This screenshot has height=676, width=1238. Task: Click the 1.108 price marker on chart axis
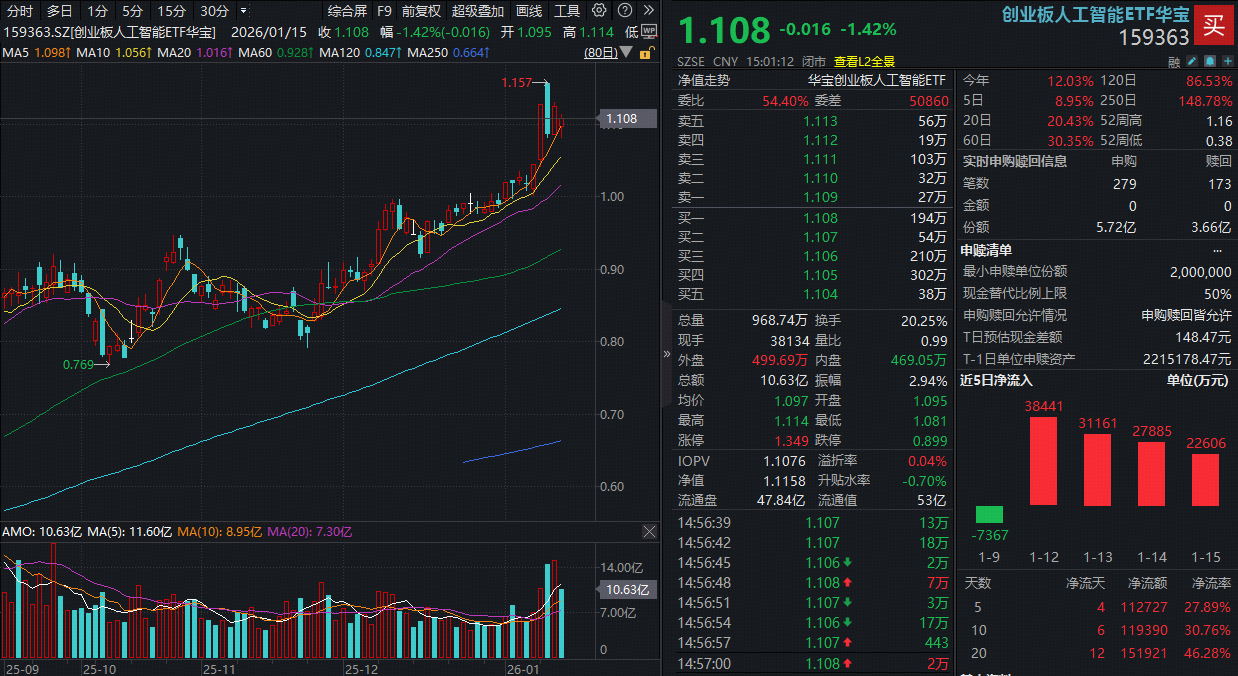(621, 119)
